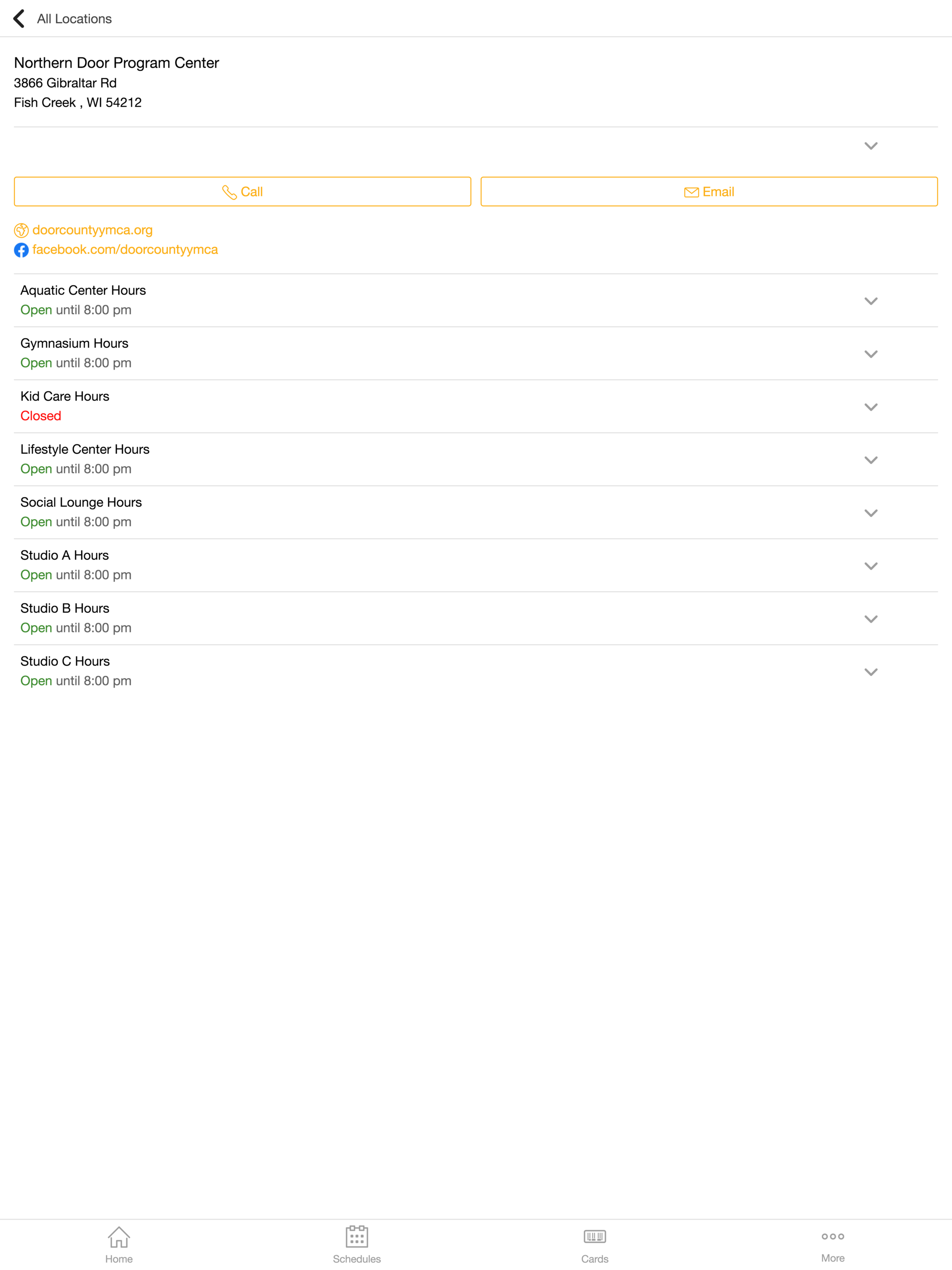952x1270 pixels.
Task: Click Open until 8:00 pm under Social Lounge
Action: (76, 522)
